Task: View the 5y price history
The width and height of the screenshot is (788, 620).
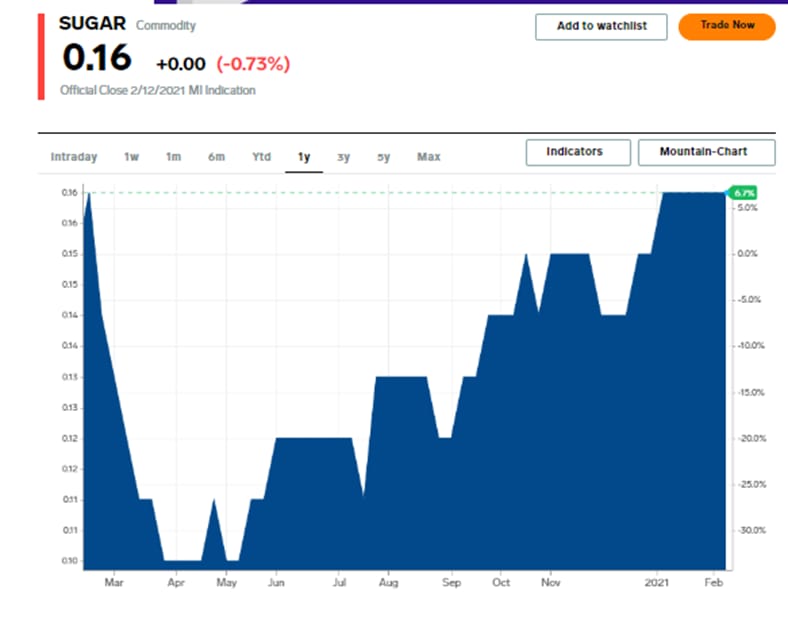Action: click(x=384, y=156)
